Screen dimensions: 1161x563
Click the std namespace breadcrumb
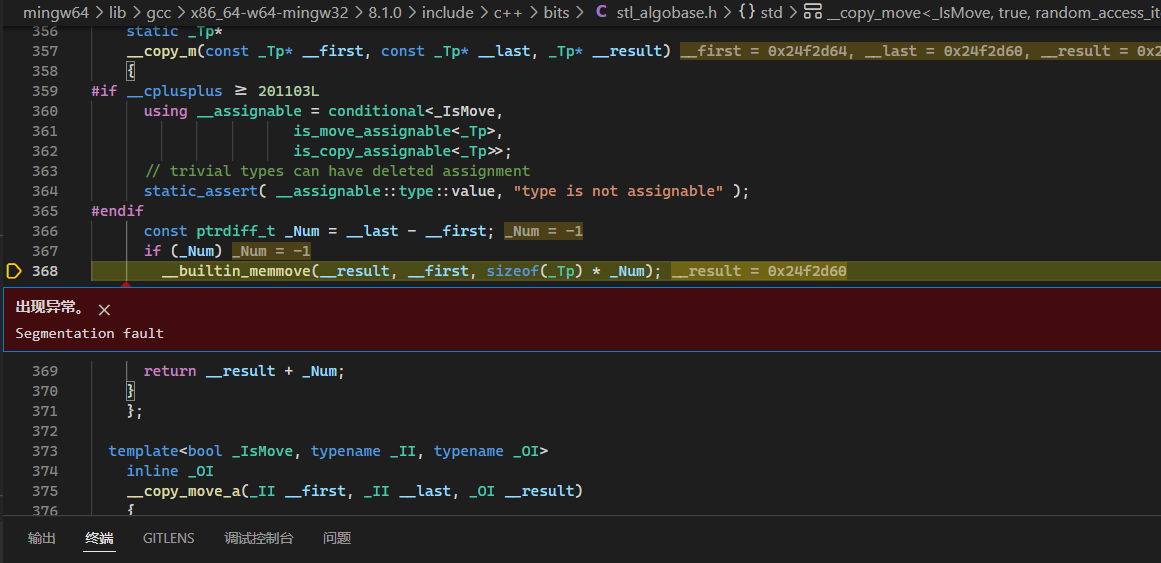pos(772,13)
